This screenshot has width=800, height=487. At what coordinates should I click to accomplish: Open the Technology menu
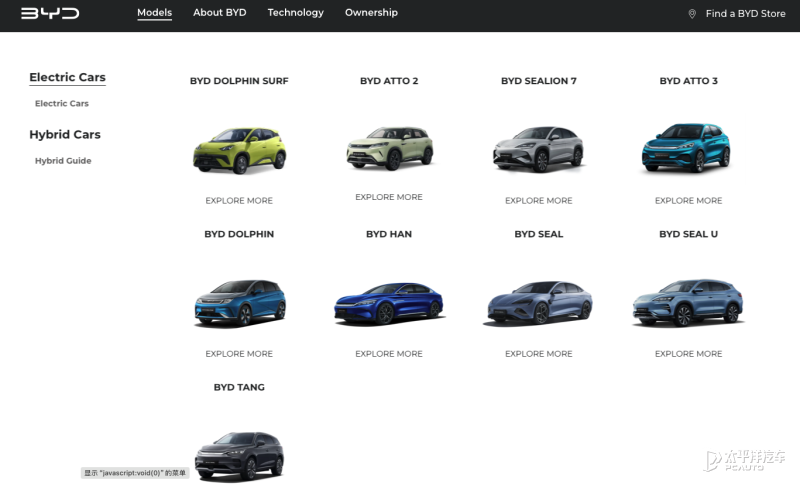click(x=295, y=13)
